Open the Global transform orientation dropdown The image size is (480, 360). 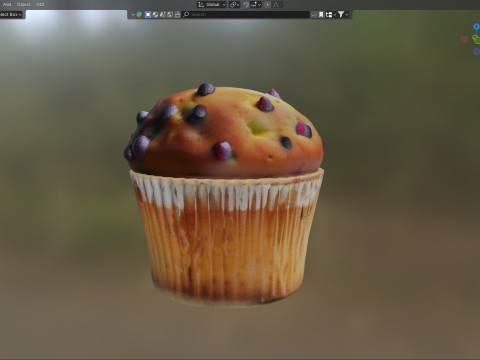click(211, 5)
